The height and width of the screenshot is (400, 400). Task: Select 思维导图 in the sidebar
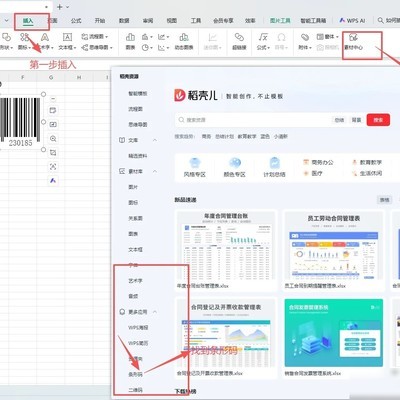138,124
